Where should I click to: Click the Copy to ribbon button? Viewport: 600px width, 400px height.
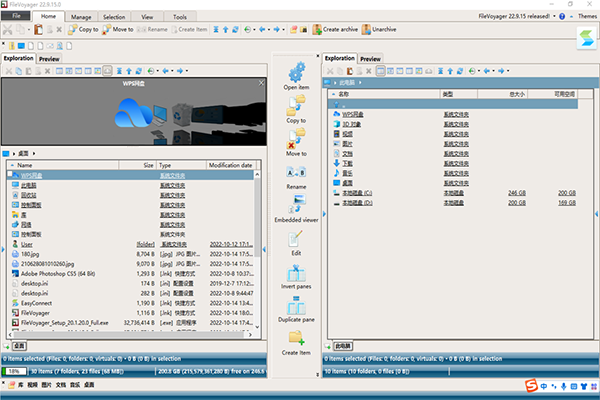coord(88,30)
